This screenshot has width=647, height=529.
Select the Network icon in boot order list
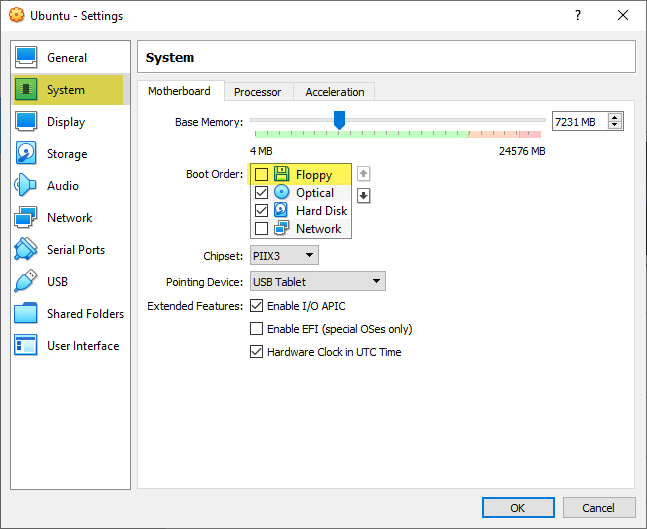click(x=281, y=228)
